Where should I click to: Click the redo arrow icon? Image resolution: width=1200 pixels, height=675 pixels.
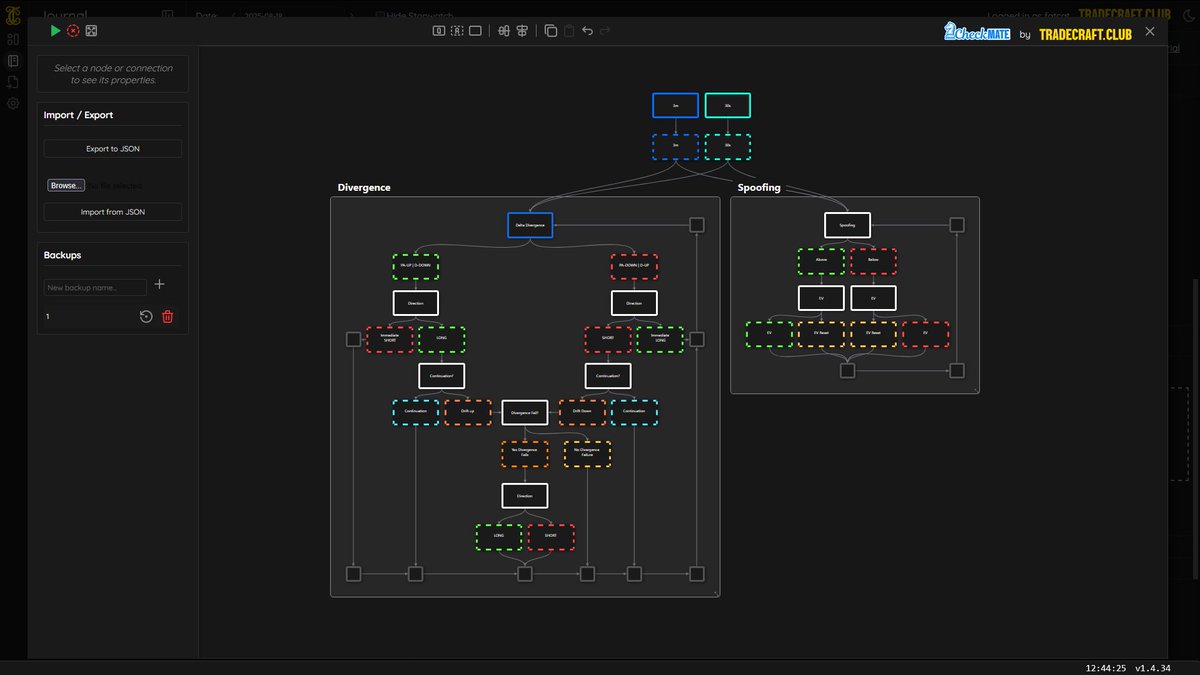(x=605, y=31)
